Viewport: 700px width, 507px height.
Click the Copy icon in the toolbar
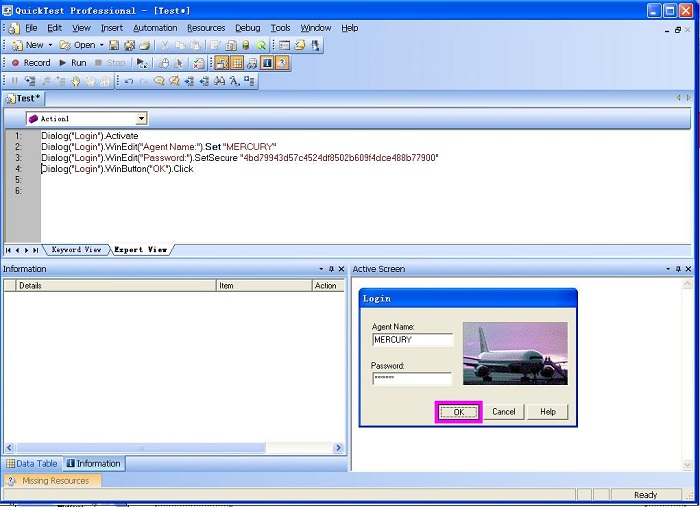180,45
